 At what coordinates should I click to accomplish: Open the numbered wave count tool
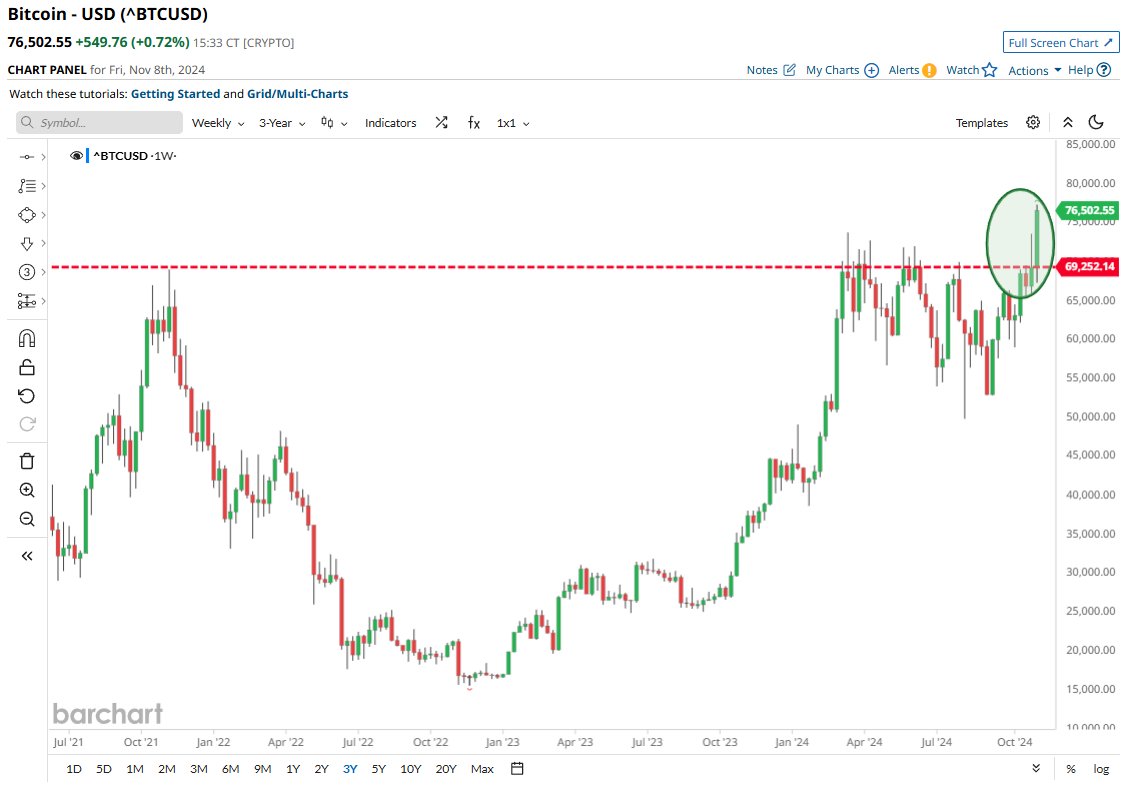[x=27, y=272]
